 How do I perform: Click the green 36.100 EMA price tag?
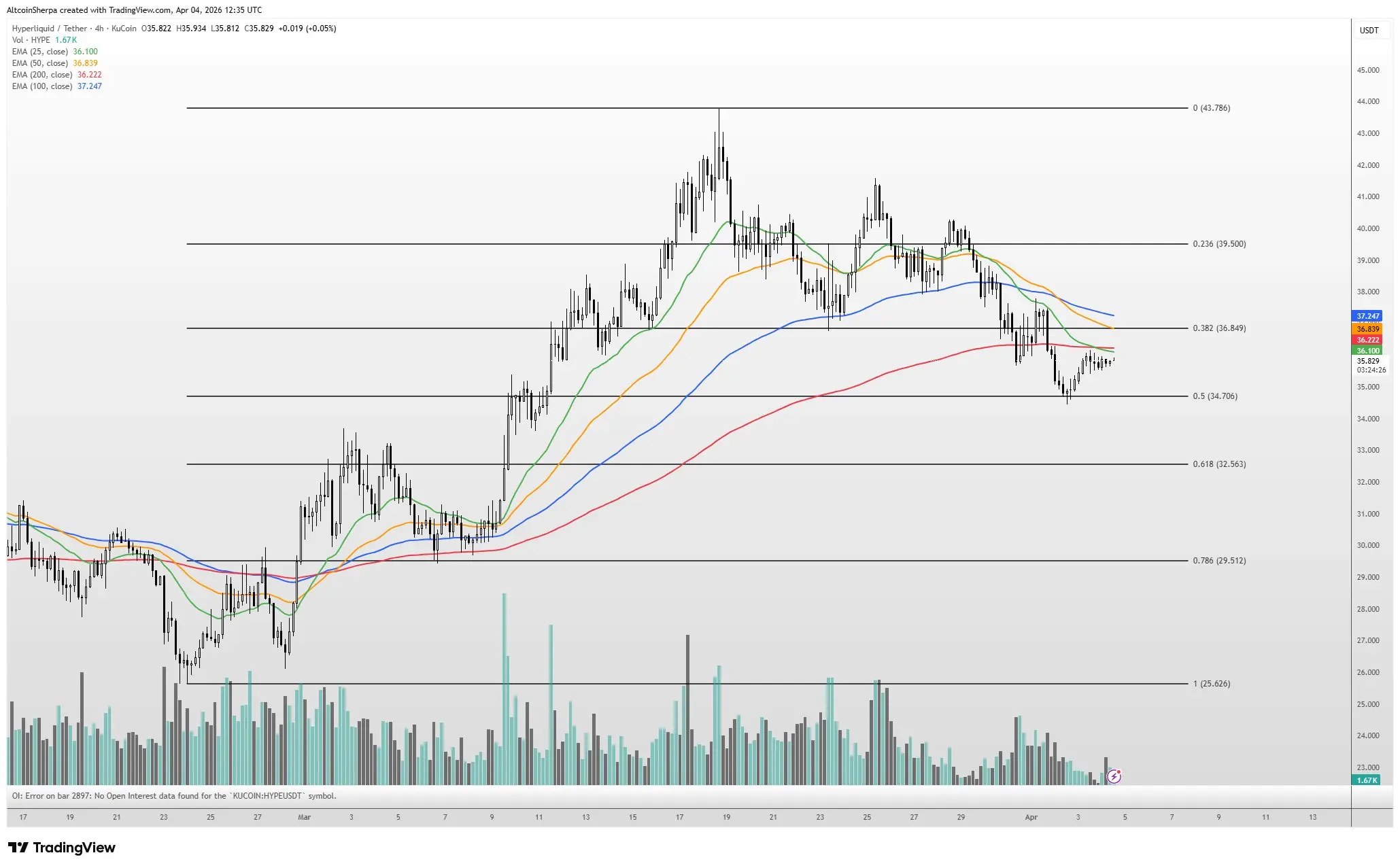click(1367, 351)
